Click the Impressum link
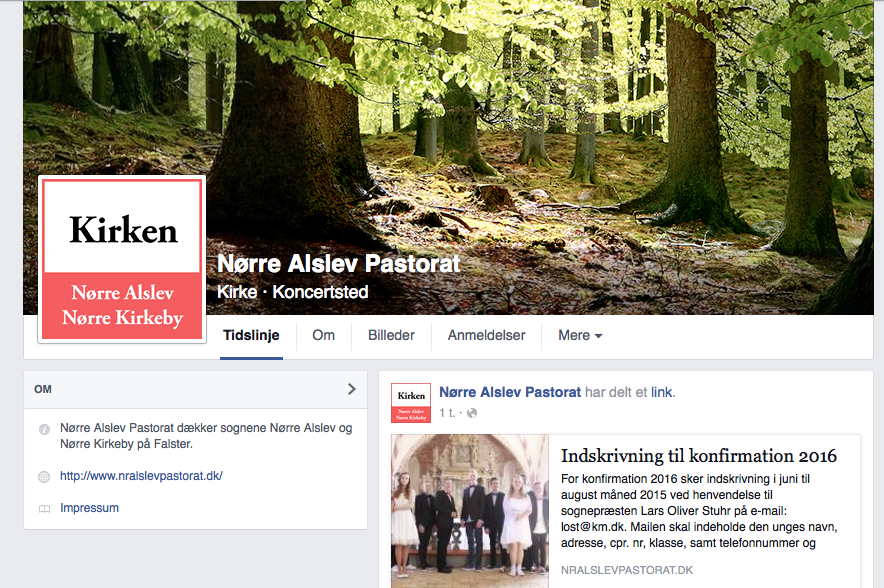This screenshot has height=588, width=884. point(90,508)
